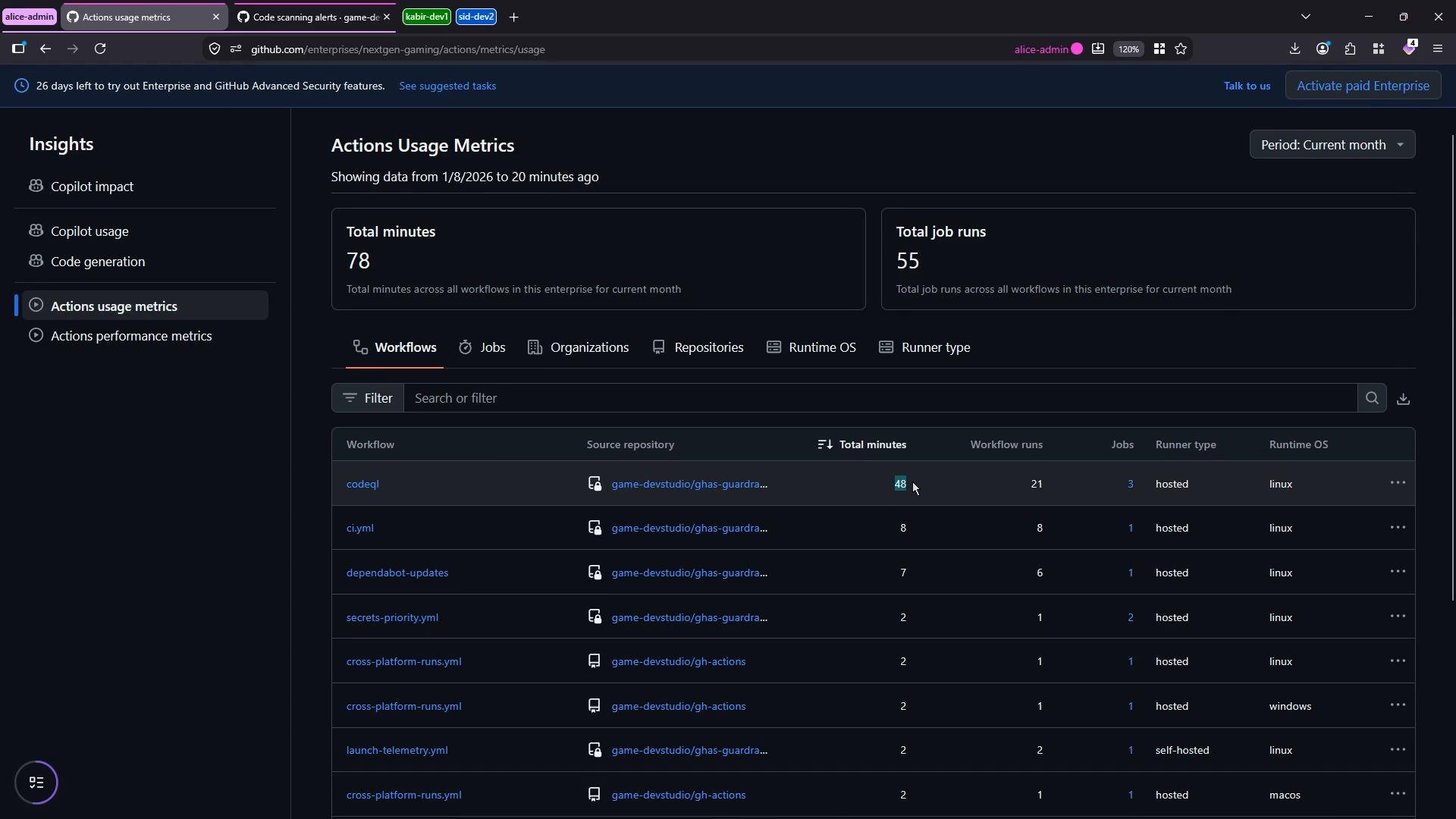The height and width of the screenshot is (819, 1456).
Task: Click the alice-admin container label in tab bar
Action: [30, 17]
